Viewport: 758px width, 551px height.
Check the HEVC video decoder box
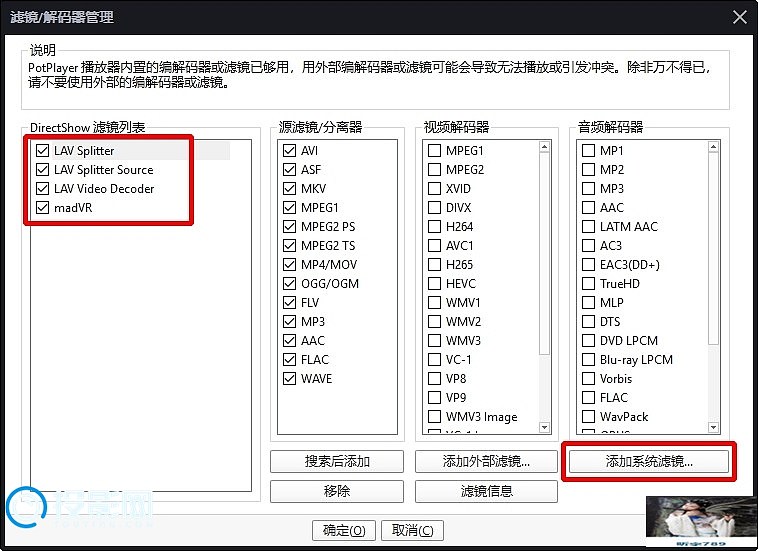click(434, 284)
